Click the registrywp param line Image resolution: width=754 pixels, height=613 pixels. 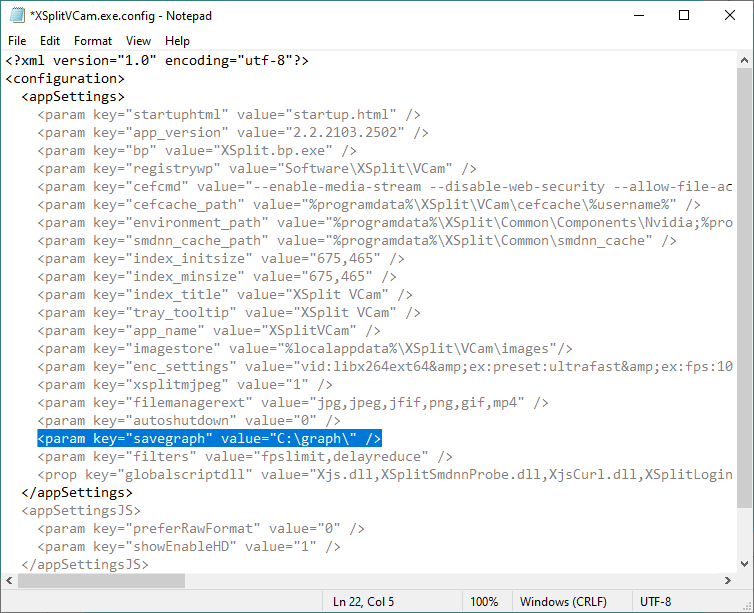coord(257,169)
